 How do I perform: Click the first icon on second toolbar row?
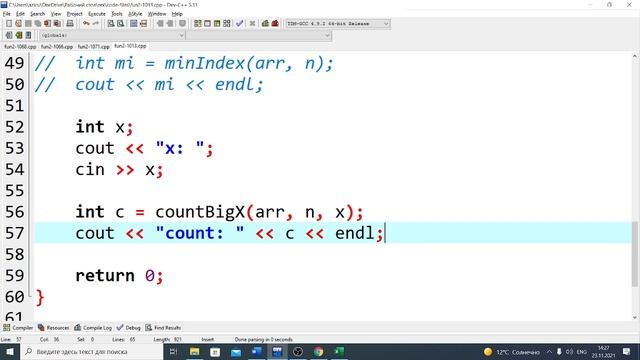pos(9,36)
